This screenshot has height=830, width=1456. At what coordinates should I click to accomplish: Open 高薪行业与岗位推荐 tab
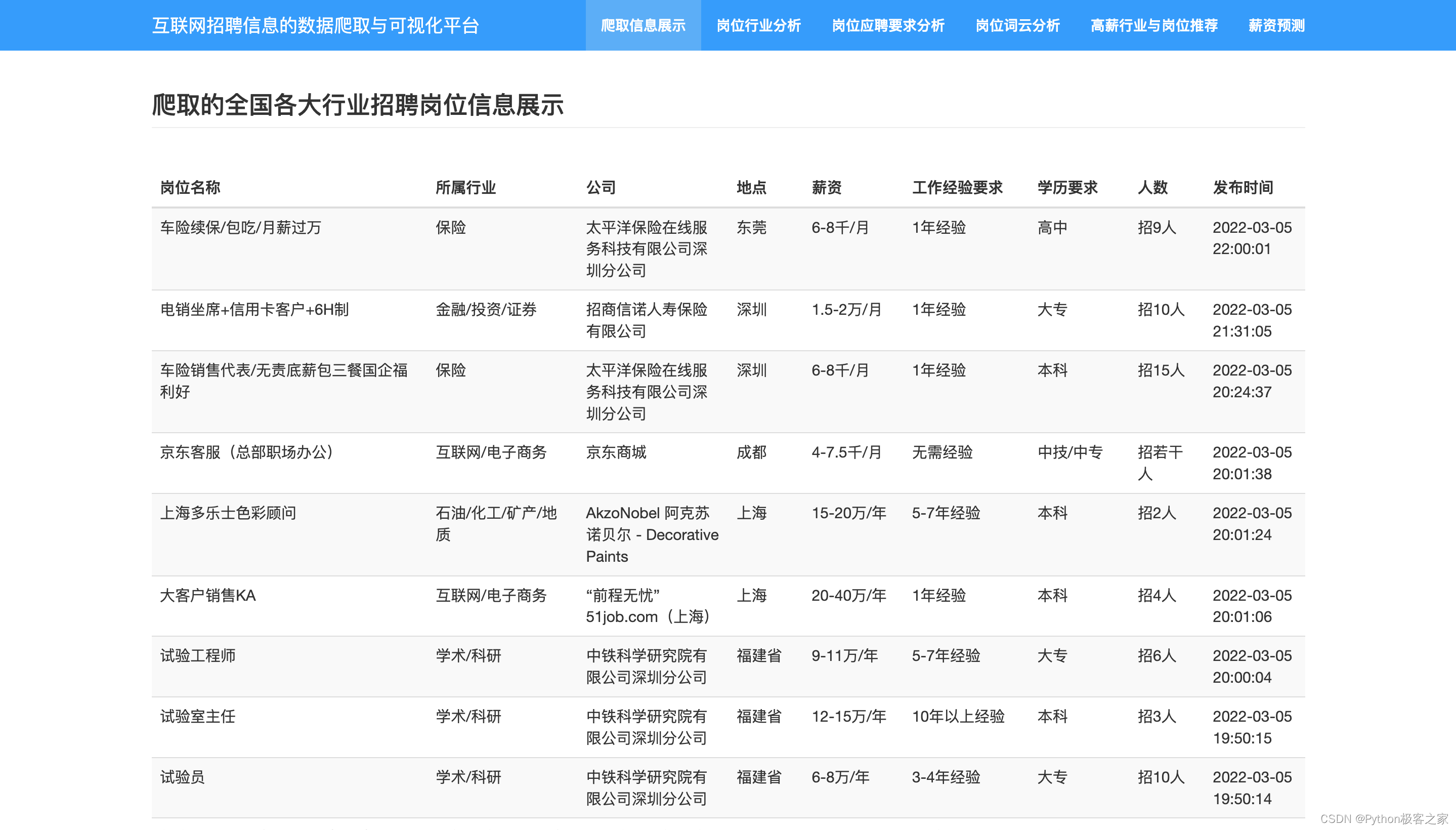[x=1153, y=26]
